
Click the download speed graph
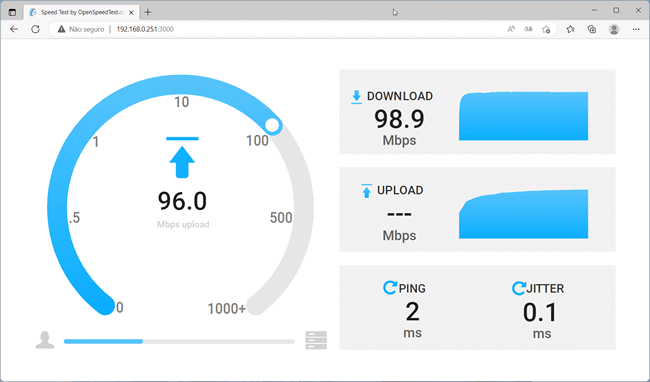[x=523, y=116]
